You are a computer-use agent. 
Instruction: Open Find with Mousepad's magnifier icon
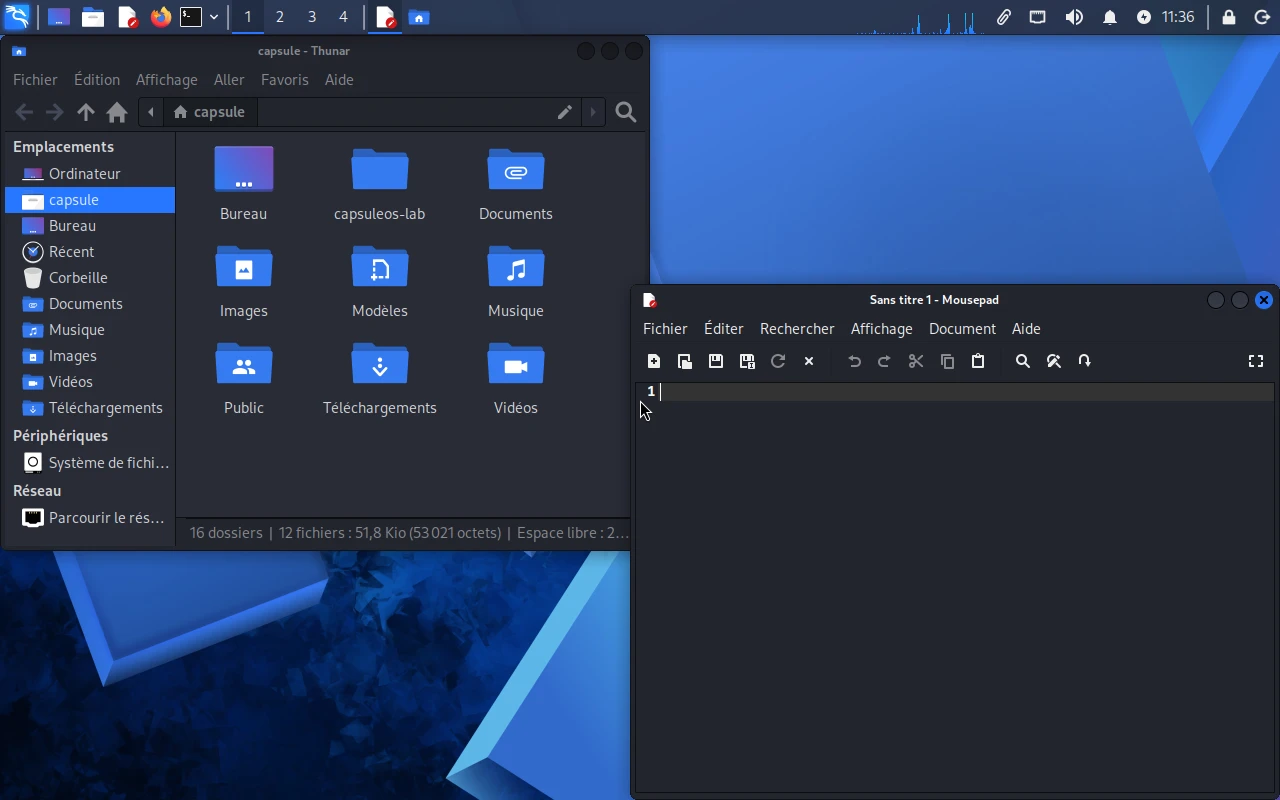point(1022,361)
